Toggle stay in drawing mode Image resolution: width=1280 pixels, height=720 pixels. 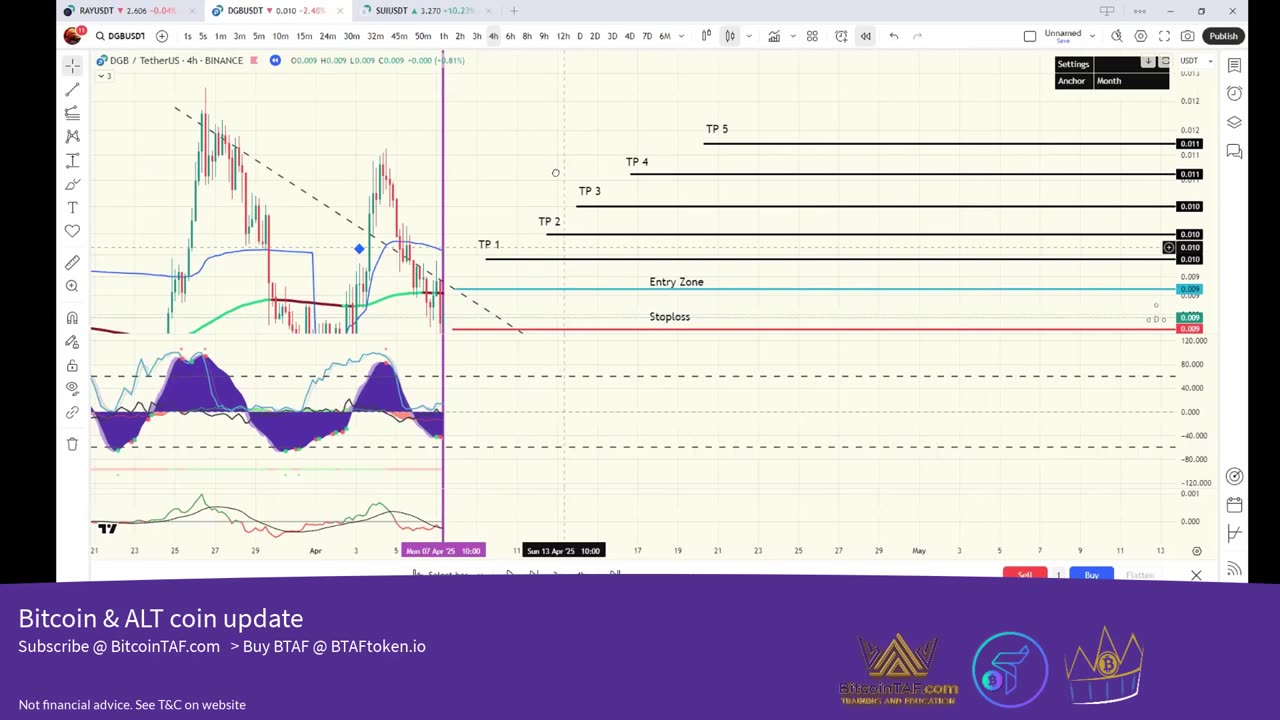(72, 342)
